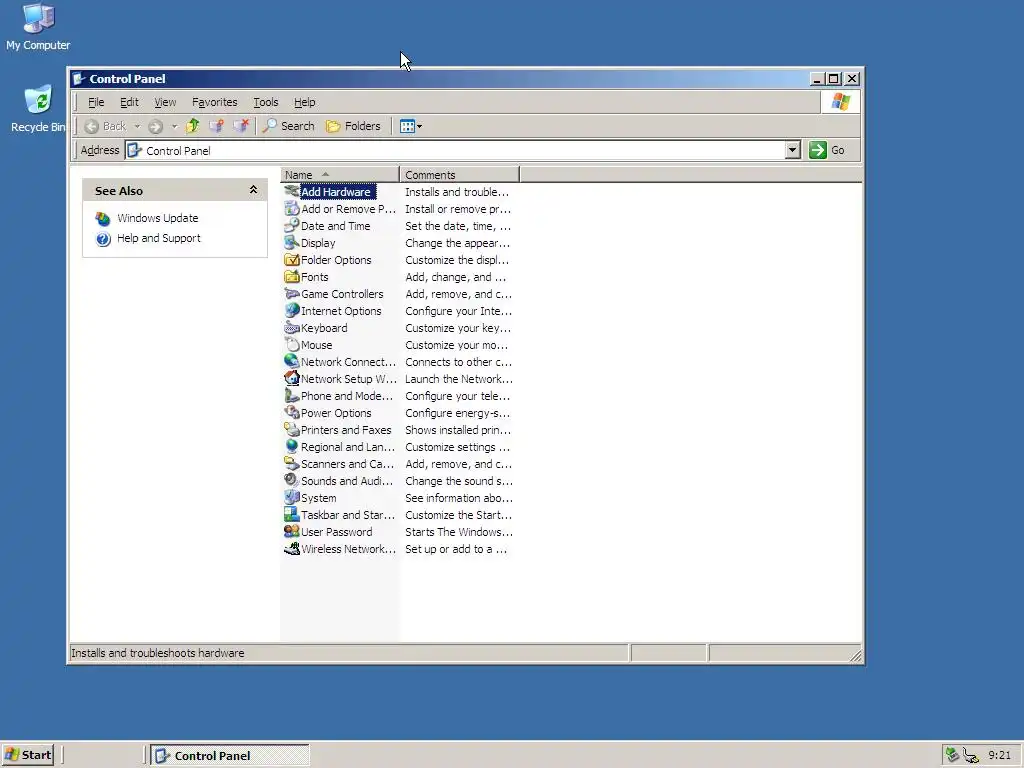The width and height of the screenshot is (1024, 768).
Task: Open the Recycle Bin desktop icon
Action: pyautogui.click(x=38, y=109)
